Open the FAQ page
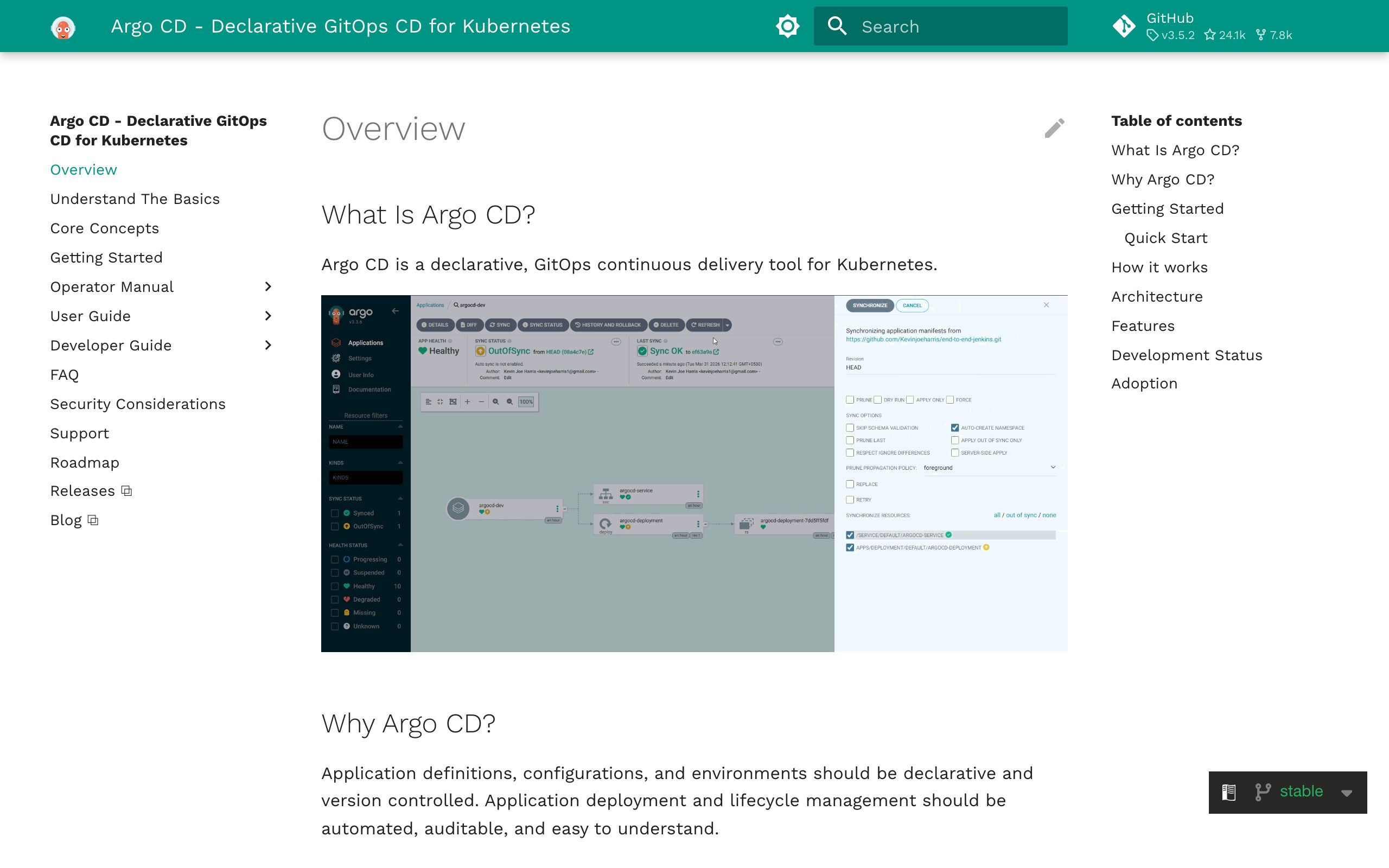The width and height of the screenshot is (1389, 868). (x=64, y=375)
